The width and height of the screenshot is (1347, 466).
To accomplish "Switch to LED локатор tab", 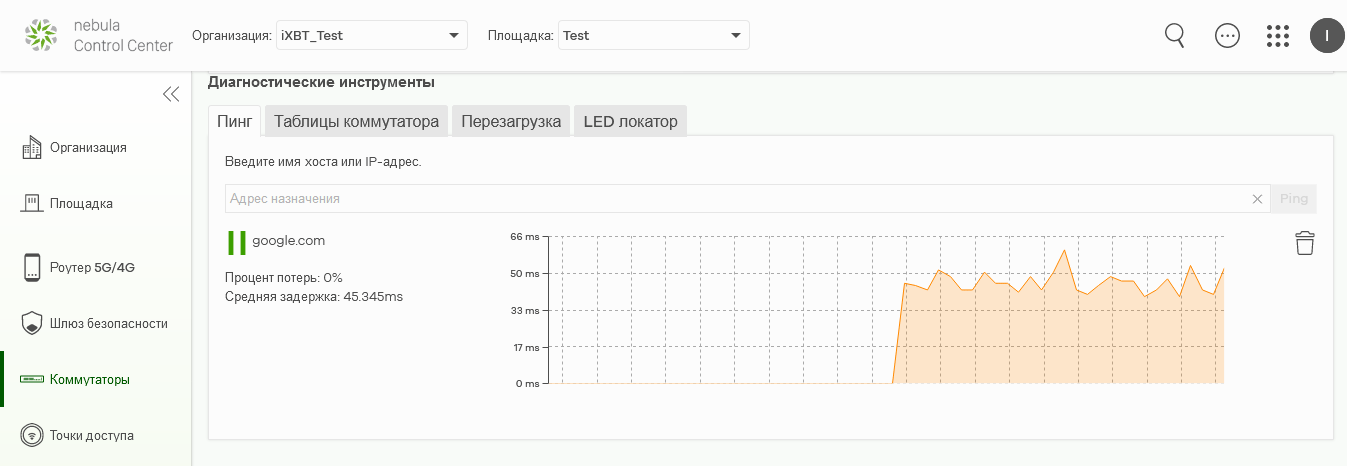I will point(630,122).
